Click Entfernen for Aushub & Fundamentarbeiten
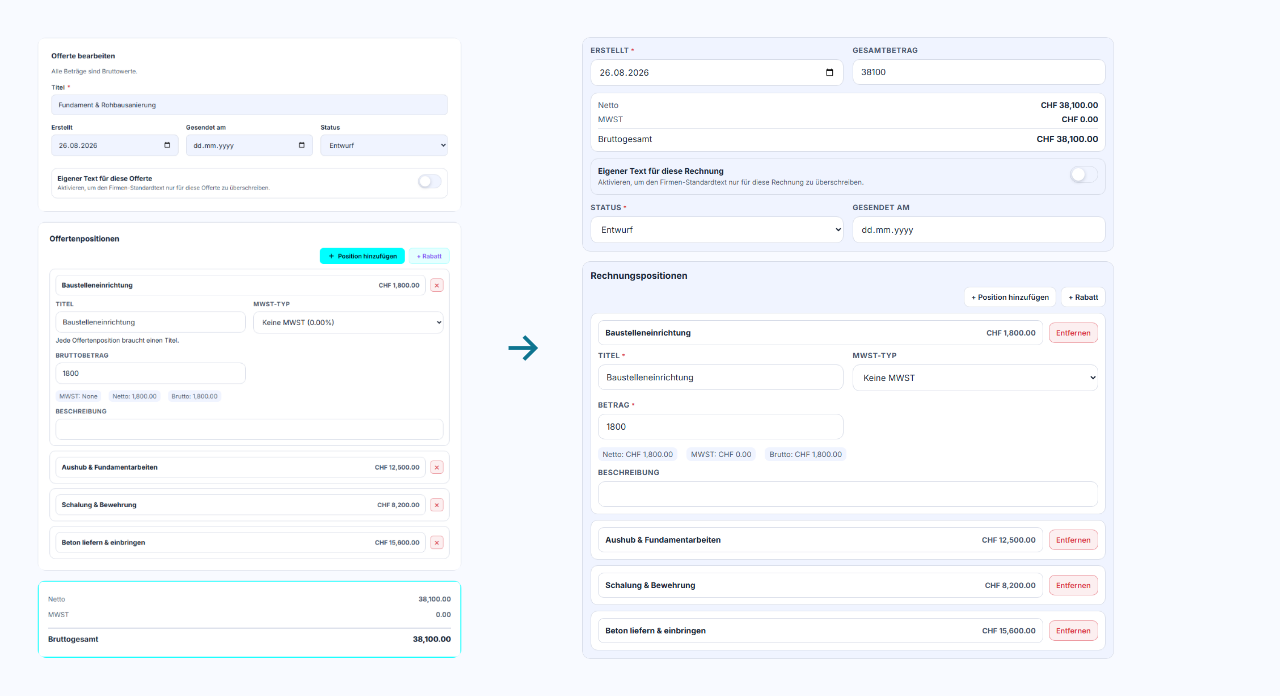 coord(1073,540)
